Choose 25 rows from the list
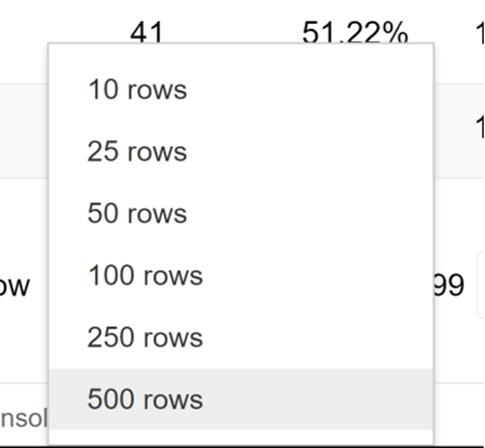485x448 pixels. coord(241,152)
